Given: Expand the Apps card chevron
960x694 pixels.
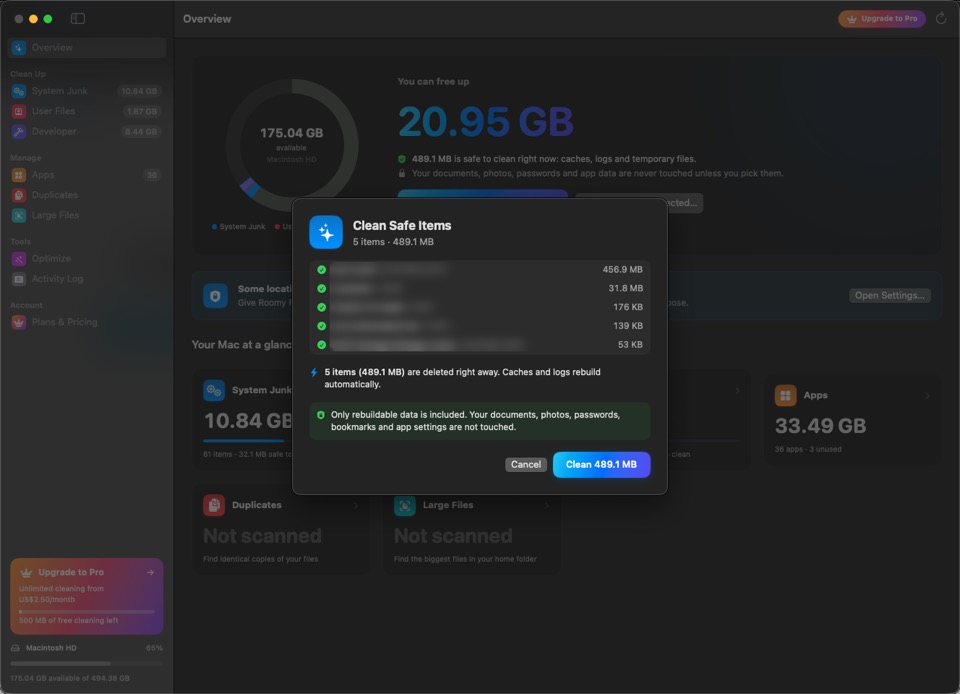Looking at the screenshot, I should [x=928, y=396].
